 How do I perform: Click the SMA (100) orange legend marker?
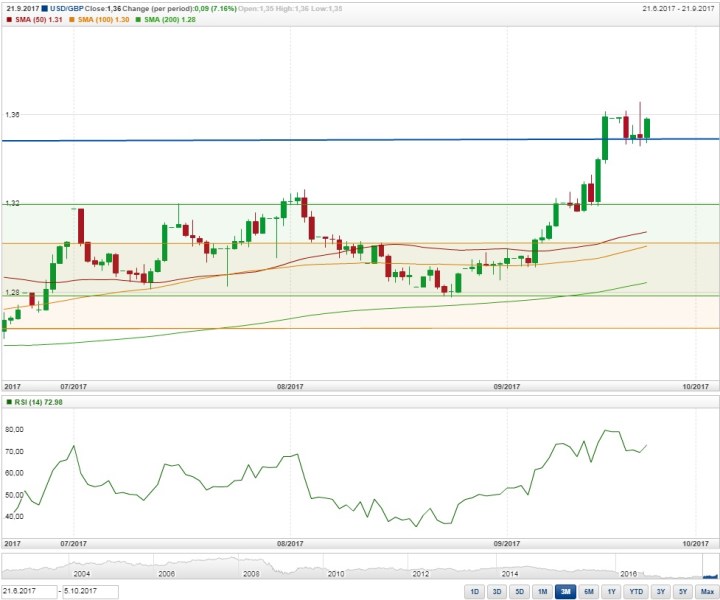click(73, 19)
